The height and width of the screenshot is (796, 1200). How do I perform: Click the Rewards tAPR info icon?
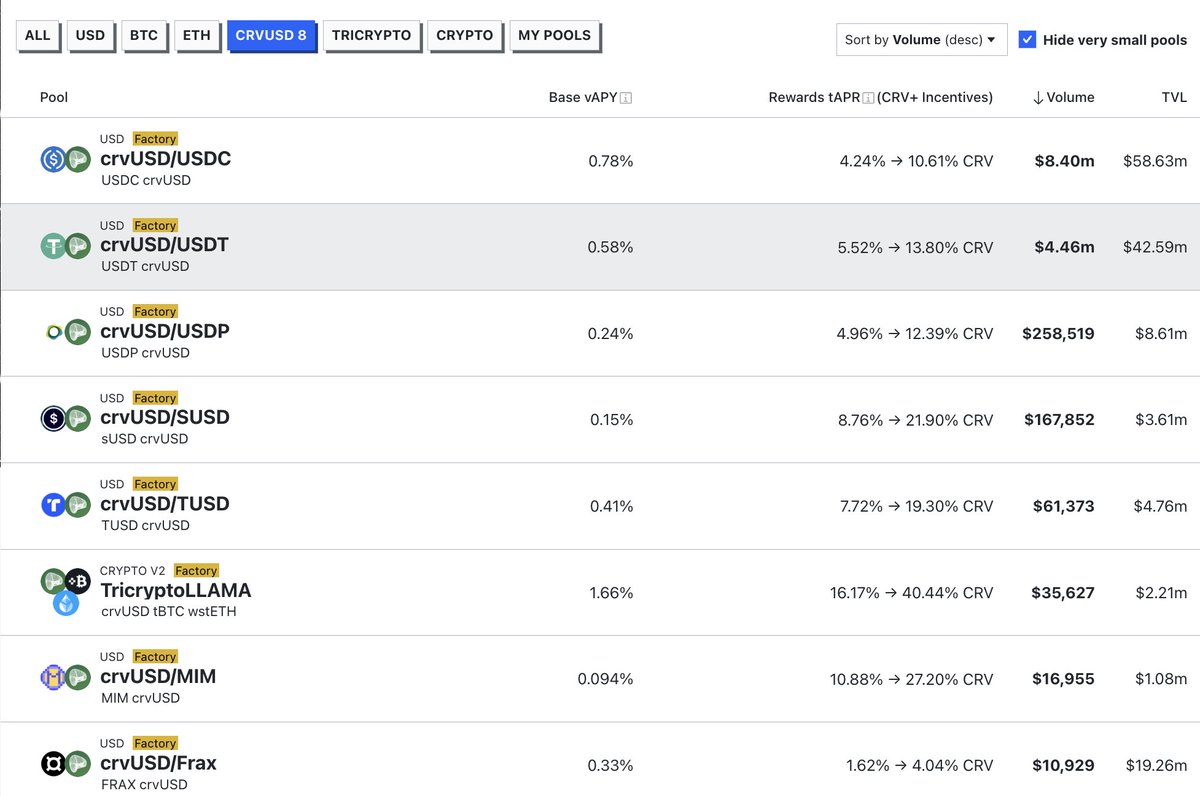click(x=868, y=98)
